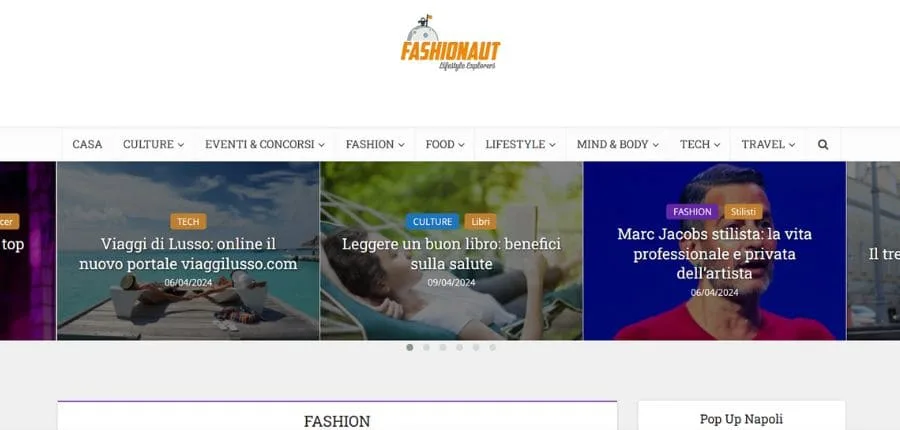Expand the EVENTI & CONCORSI dropdown
Image resolution: width=900 pixels, height=430 pixels.
[265, 145]
